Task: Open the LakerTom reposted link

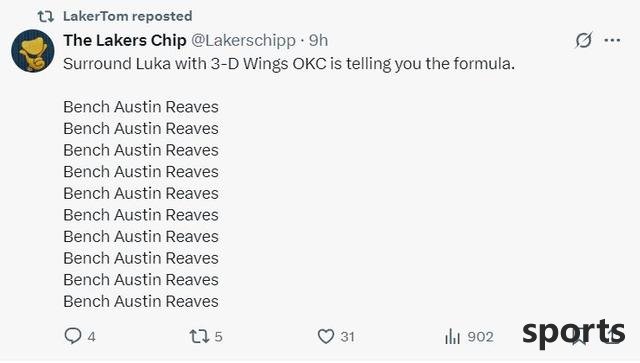Action: (x=127, y=16)
